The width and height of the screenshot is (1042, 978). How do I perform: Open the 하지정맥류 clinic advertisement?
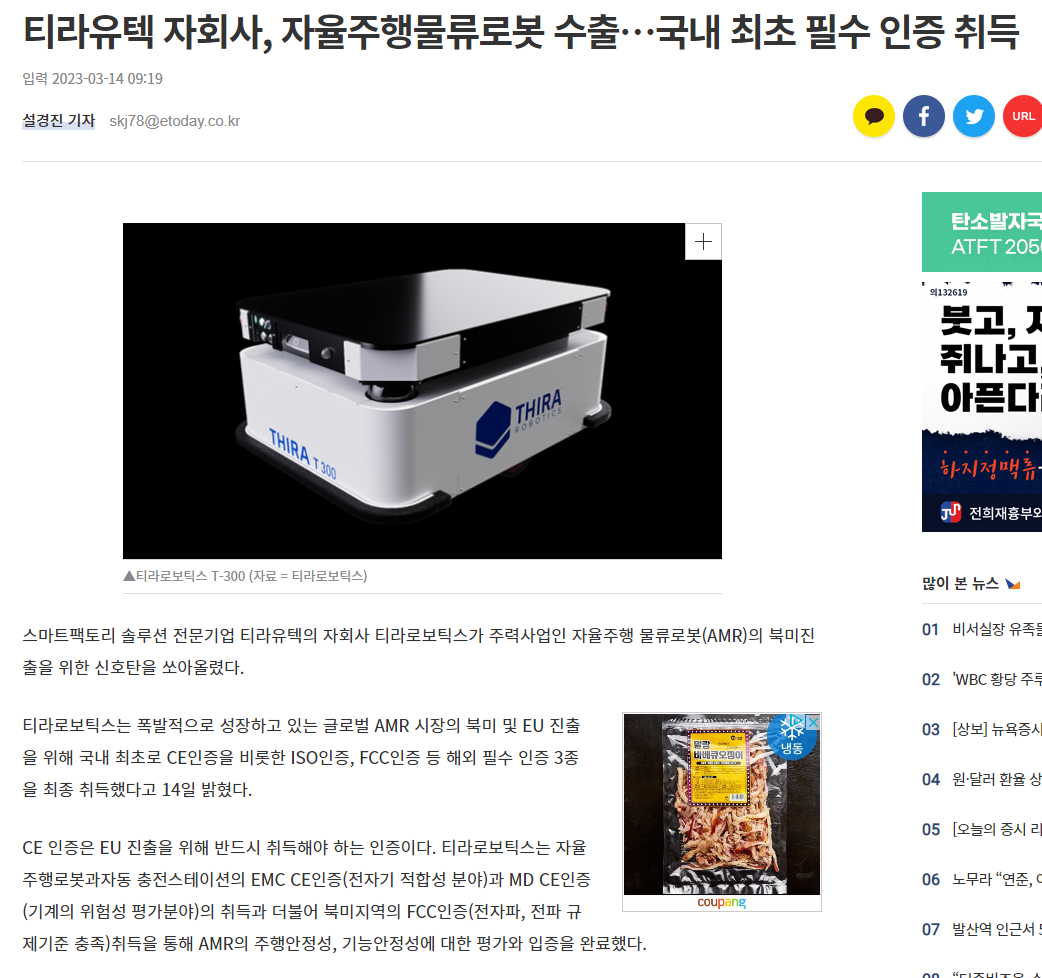[982, 407]
